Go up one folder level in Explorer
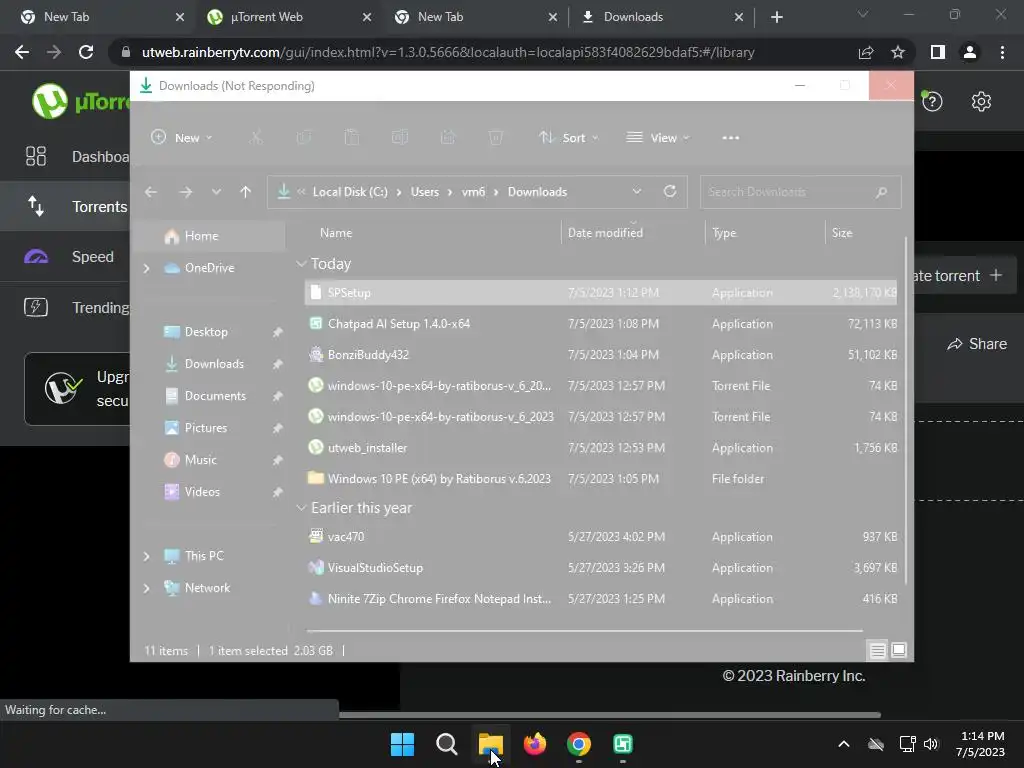The height and width of the screenshot is (768, 1024). click(246, 192)
